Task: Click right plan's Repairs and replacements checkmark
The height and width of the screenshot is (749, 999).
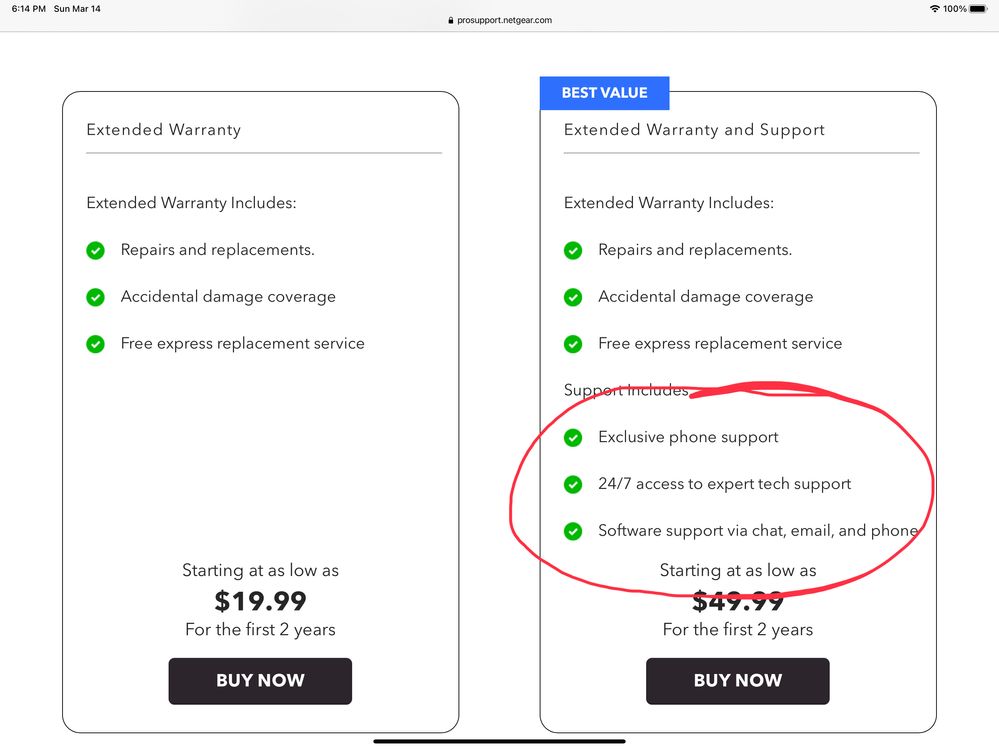Action: pyautogui.click(x=573, y=250)
